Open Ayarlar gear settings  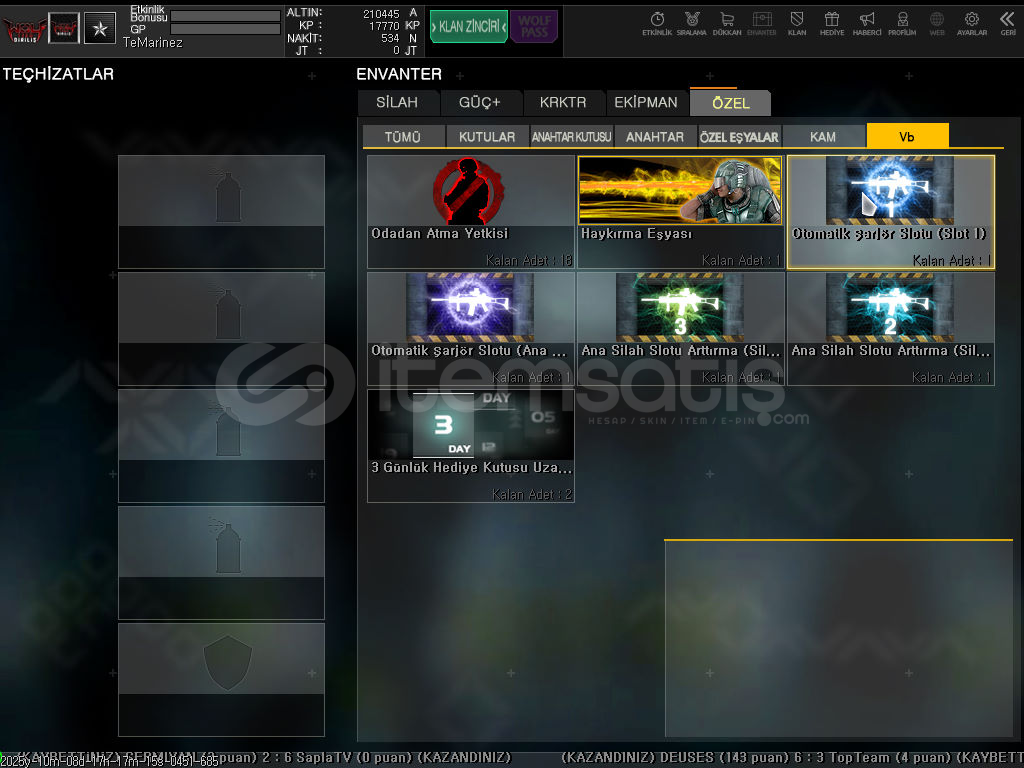coord(971,23)
